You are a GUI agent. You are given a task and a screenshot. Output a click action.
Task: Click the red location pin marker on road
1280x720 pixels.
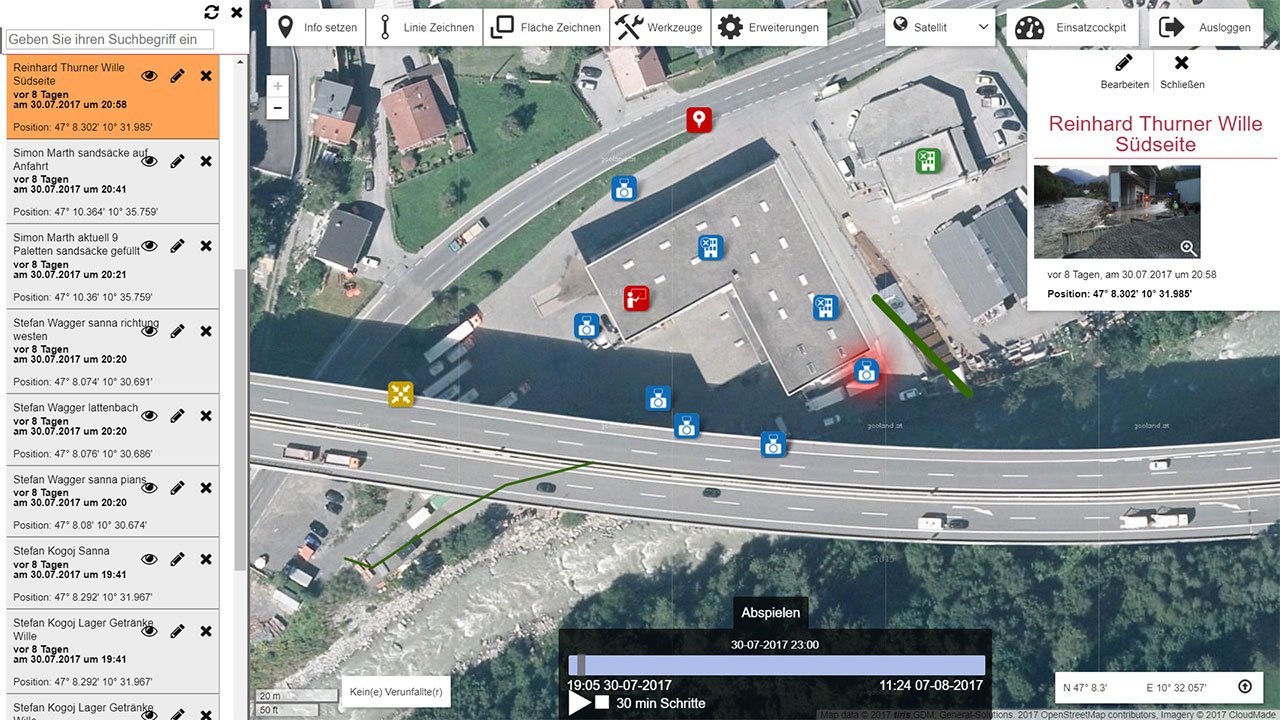tap(699, 121)
